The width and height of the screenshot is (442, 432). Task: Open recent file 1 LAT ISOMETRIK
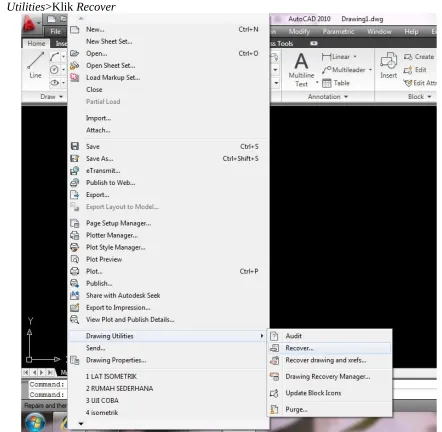click(111, 377)
